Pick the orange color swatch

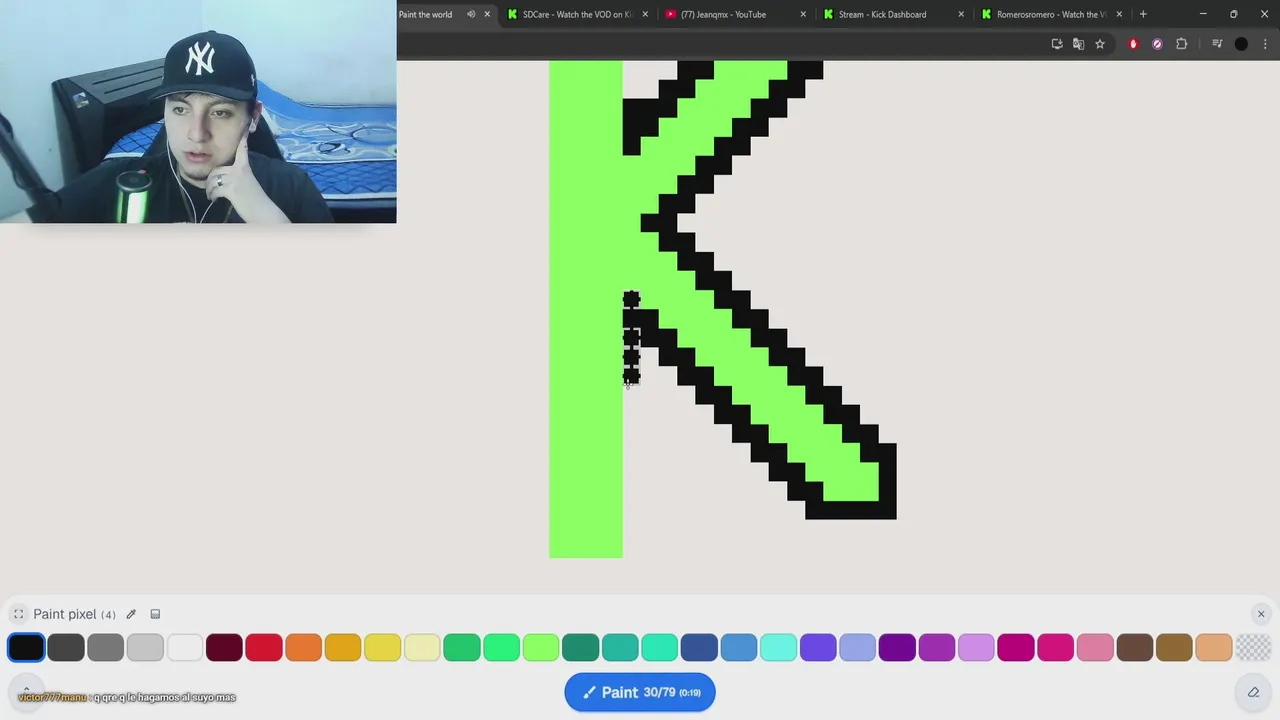[303, 647]
